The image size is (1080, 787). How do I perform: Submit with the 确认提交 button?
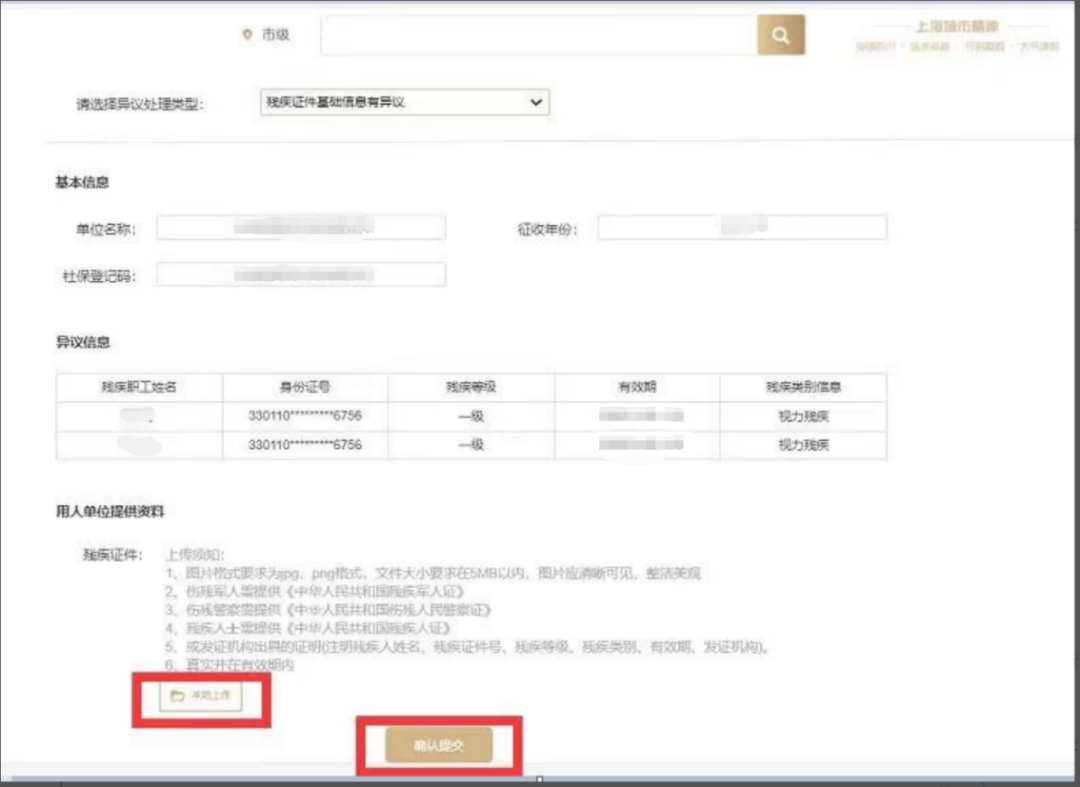[x=439, y=745]
